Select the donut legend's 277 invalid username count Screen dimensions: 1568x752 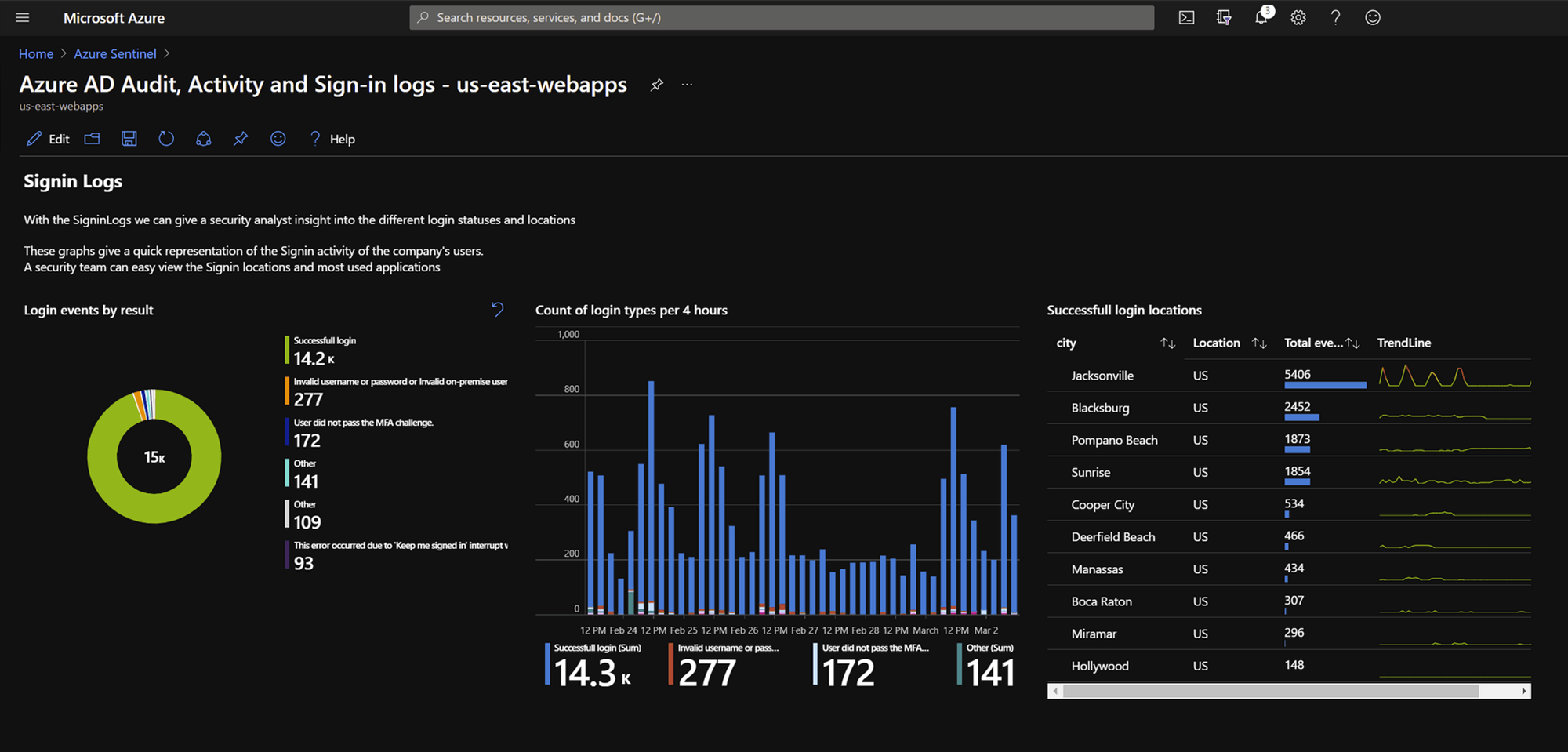(308, 400)
